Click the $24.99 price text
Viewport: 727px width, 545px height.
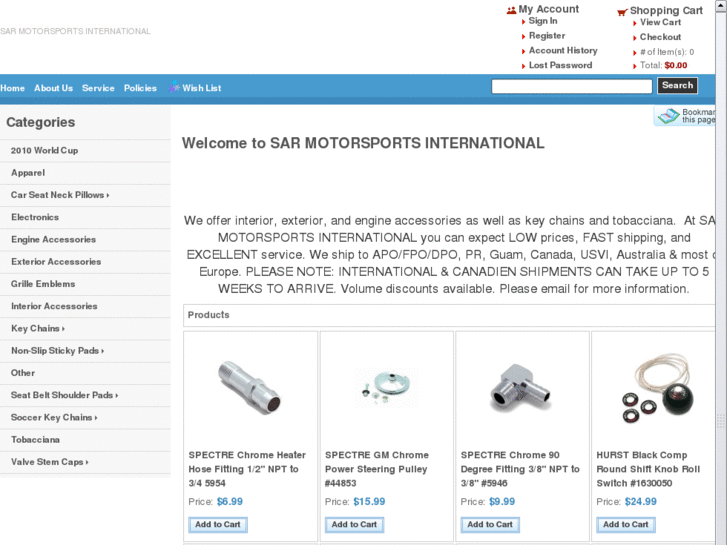coord(641,502)
